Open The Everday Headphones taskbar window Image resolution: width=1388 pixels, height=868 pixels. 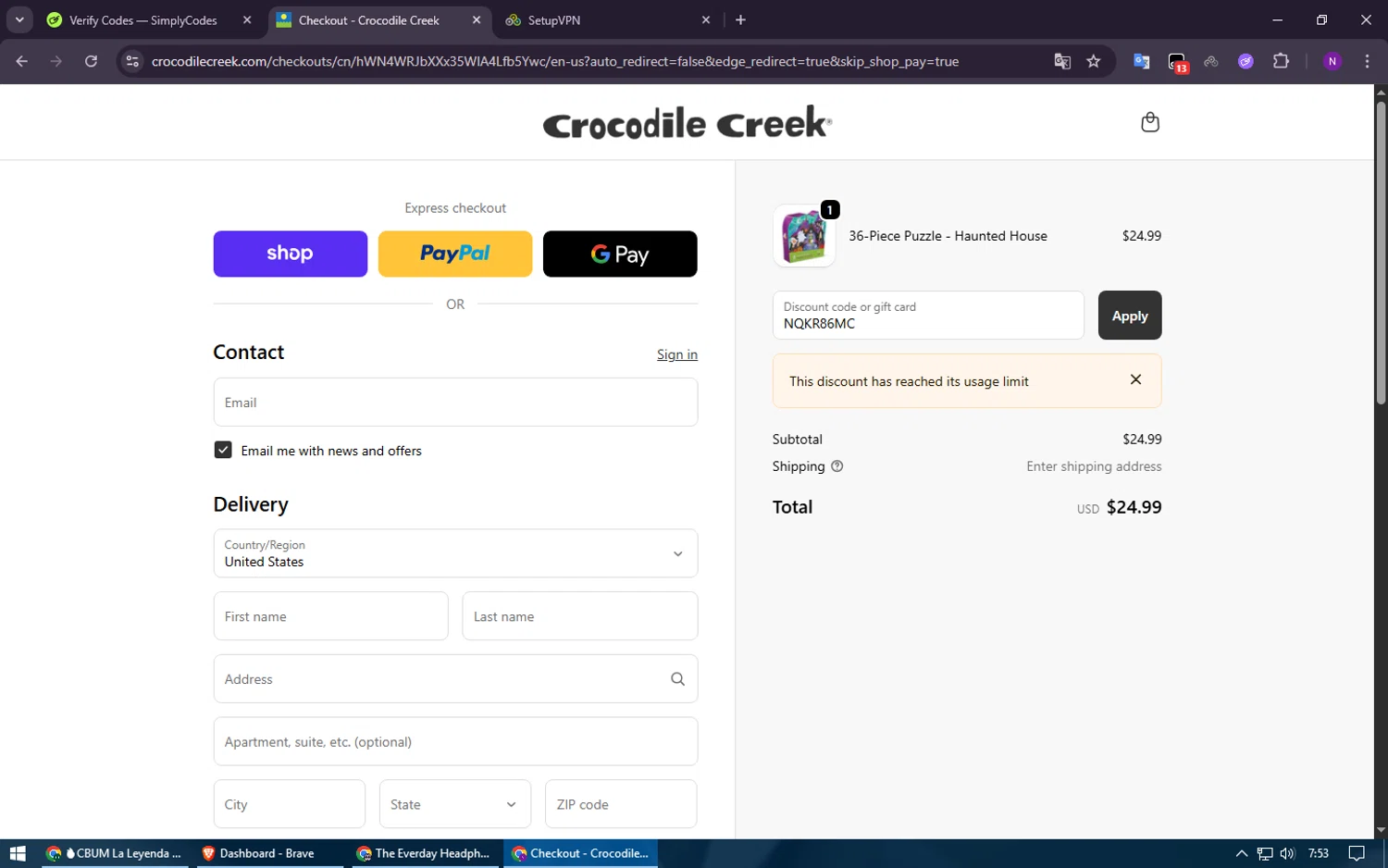[424, 853]
